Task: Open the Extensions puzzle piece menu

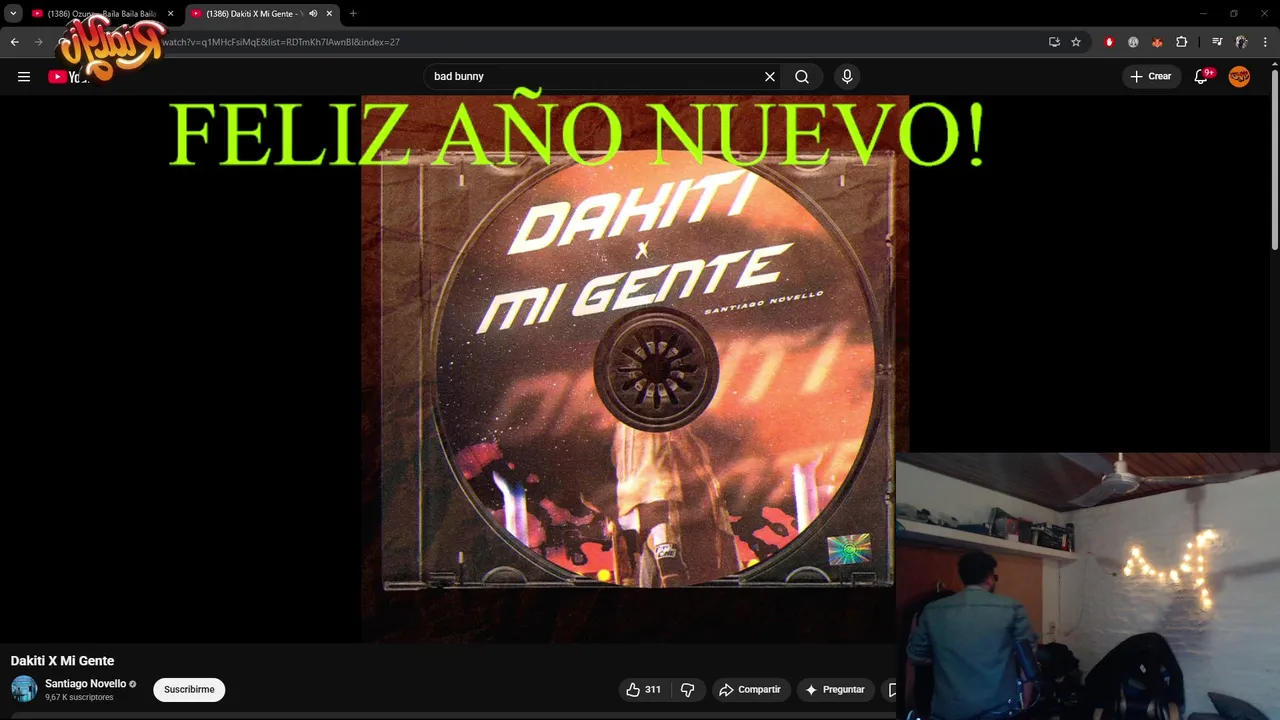Action: click(x=1182, y=42)
